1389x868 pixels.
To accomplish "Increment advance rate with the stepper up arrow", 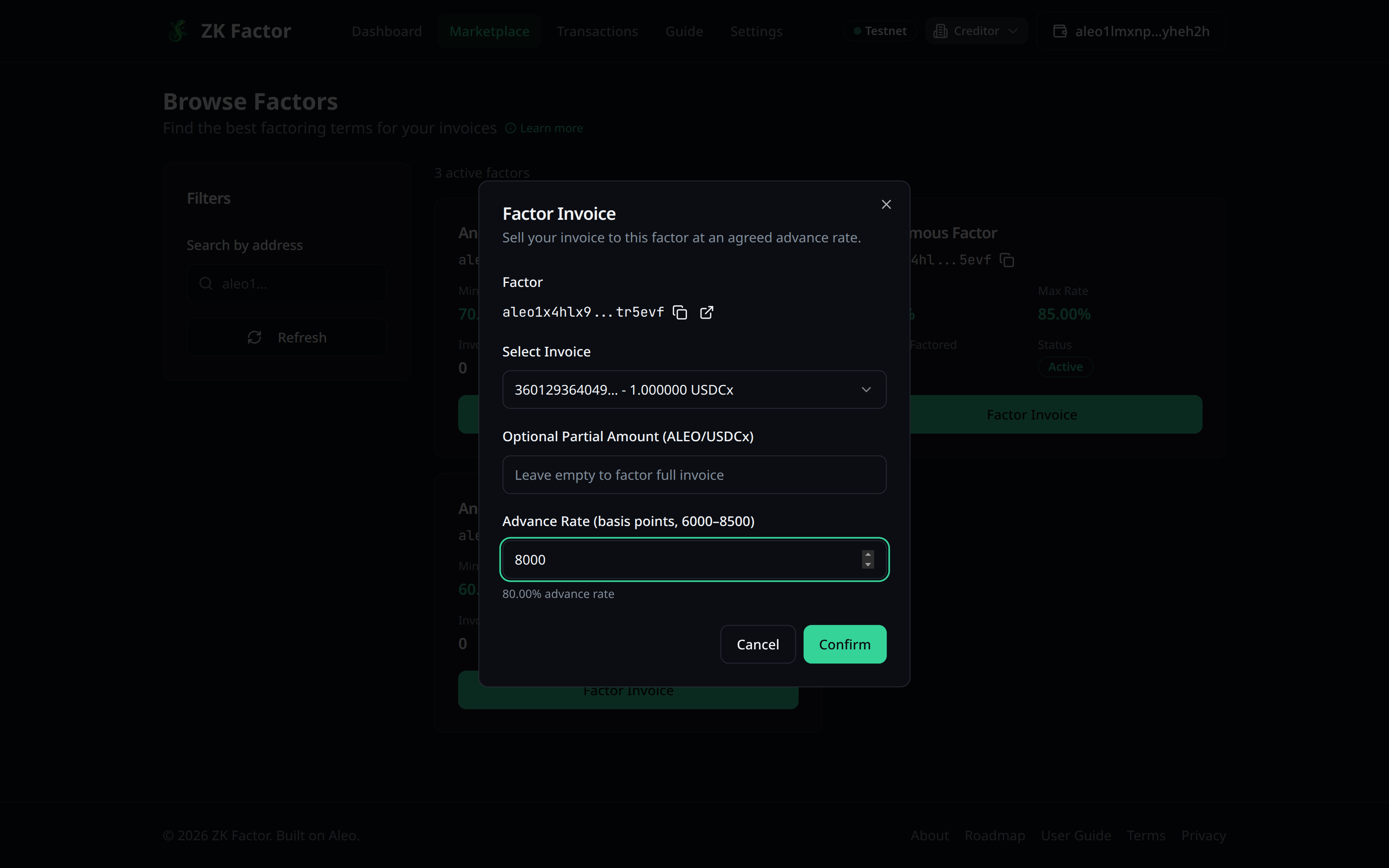I will click(x=868, y=554).
